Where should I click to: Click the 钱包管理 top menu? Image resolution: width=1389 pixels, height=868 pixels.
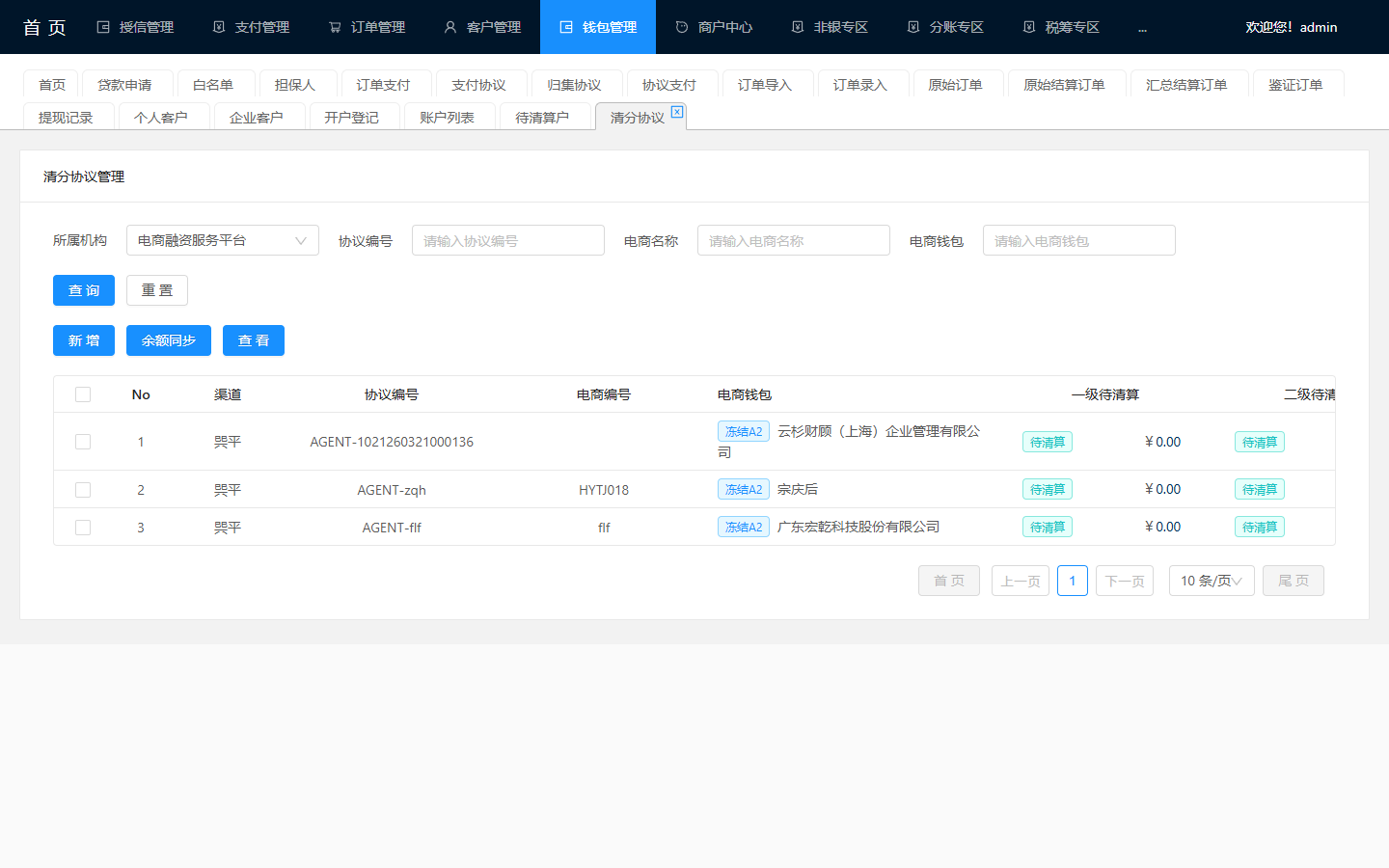(598, 27)
